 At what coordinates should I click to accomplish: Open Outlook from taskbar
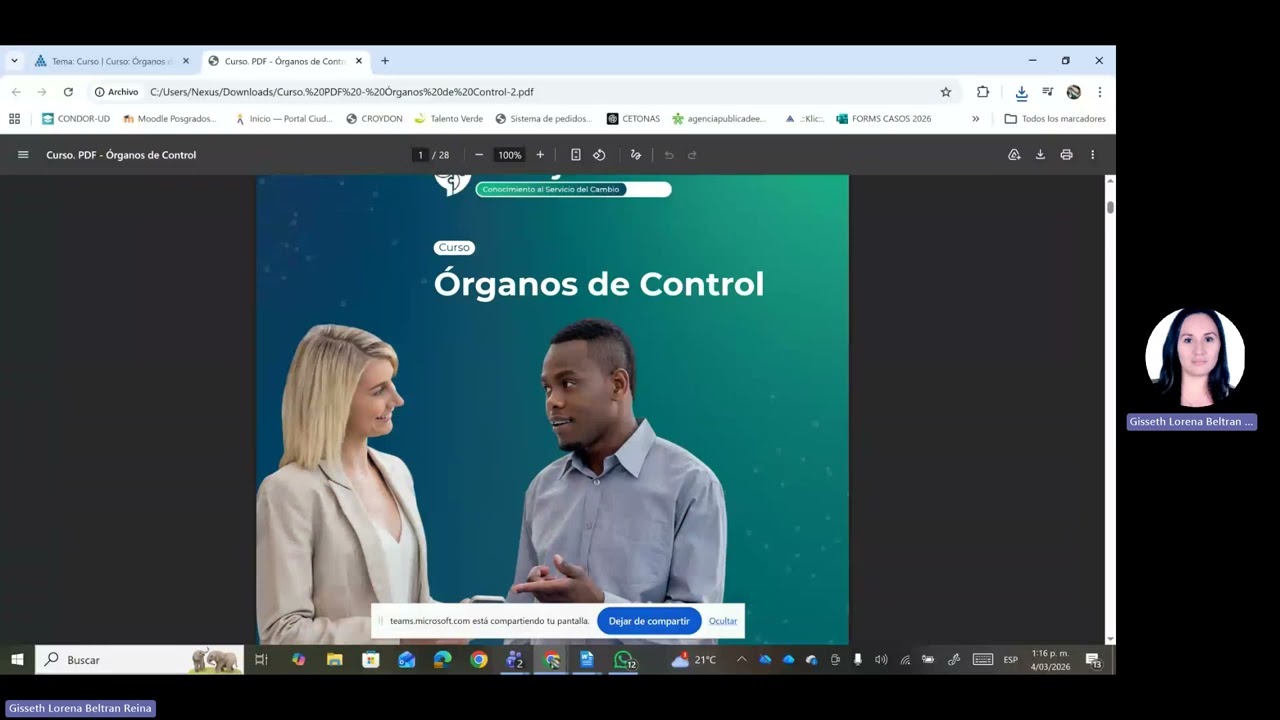click(x=407, y=660)
